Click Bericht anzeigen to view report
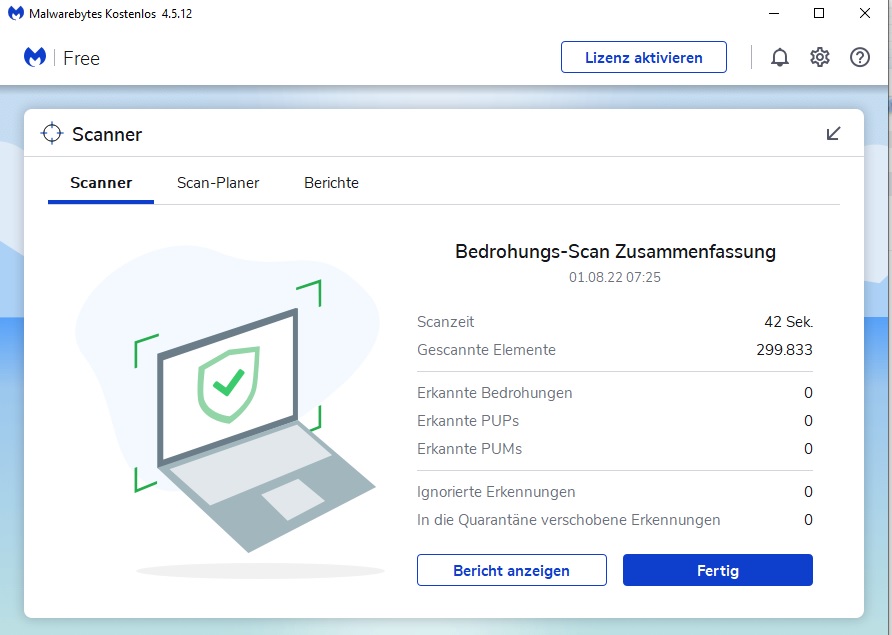The width and height of the screenshot is (892, 635). [x=511, y=570]
